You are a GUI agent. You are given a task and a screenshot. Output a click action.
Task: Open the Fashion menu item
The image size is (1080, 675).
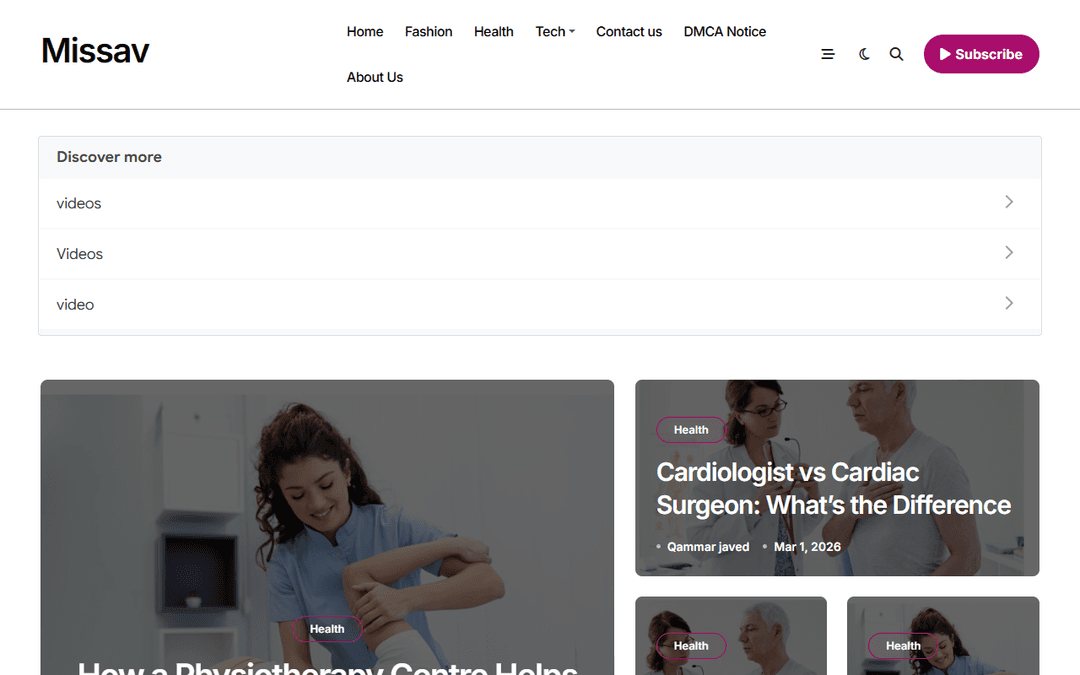coord(428,32)
